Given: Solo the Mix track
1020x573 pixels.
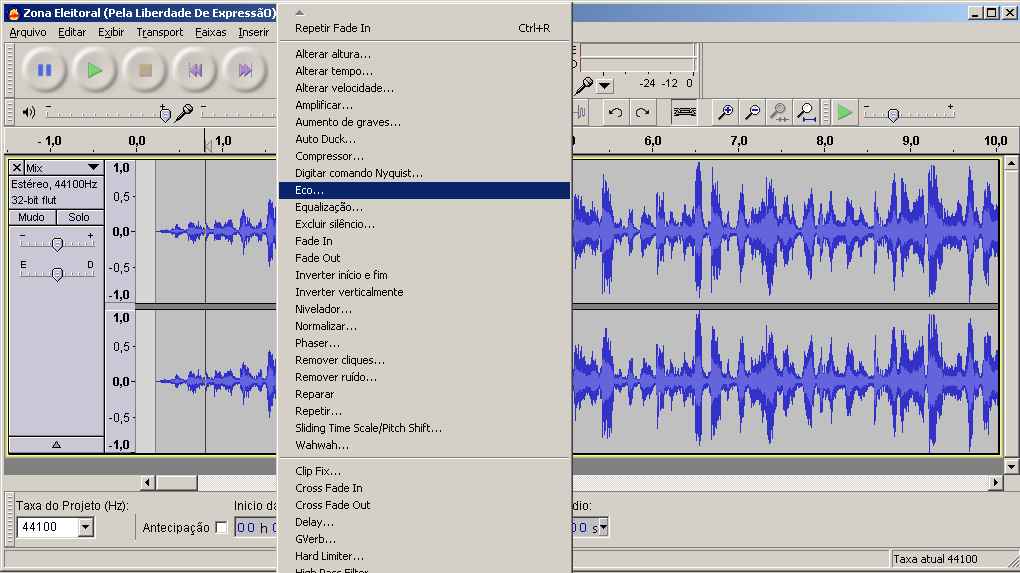Looking at the screenshot, I should point(79,217).
